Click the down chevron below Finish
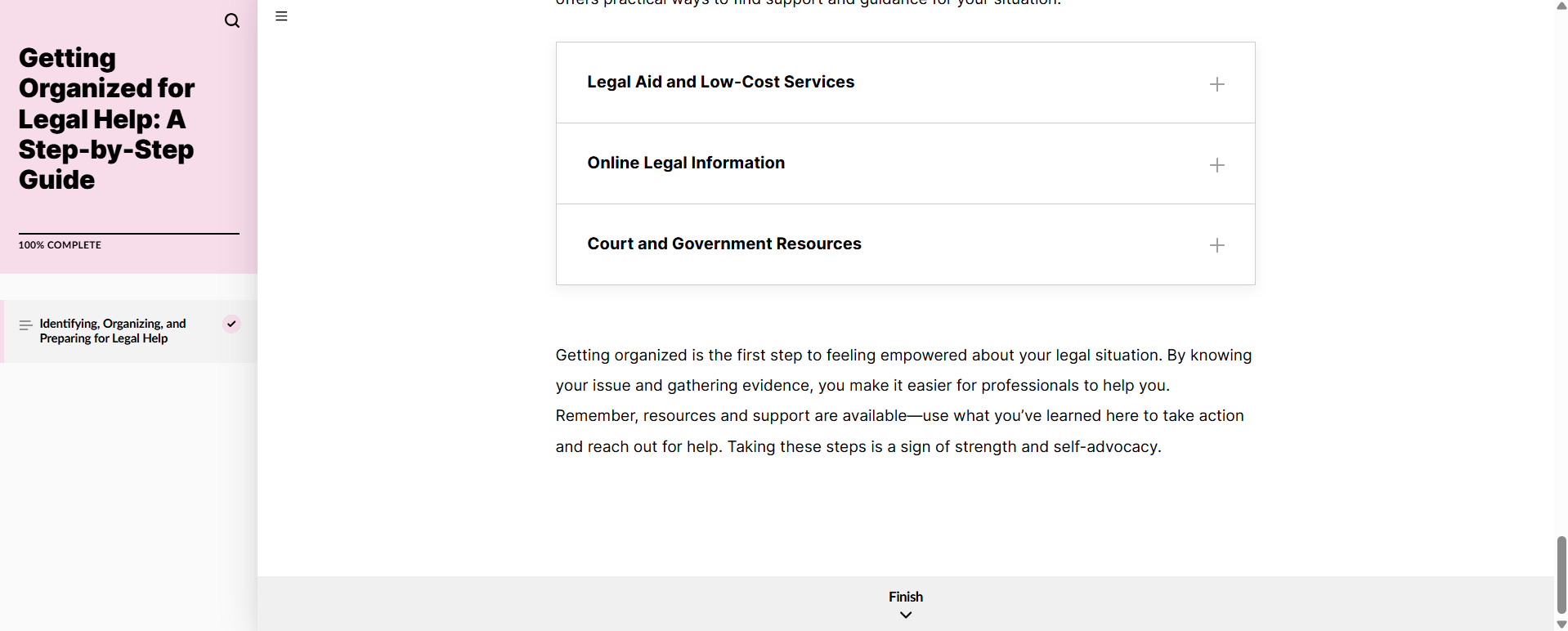The height and width of the screenshot is (631, 1568). 906,615
